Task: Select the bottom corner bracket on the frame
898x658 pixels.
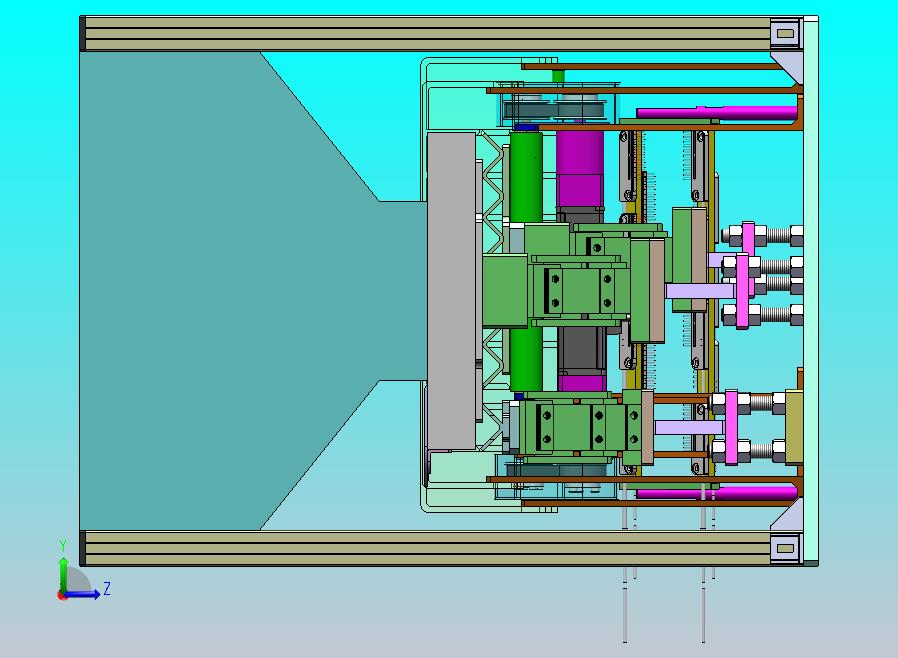Action: tap(785, 549)
